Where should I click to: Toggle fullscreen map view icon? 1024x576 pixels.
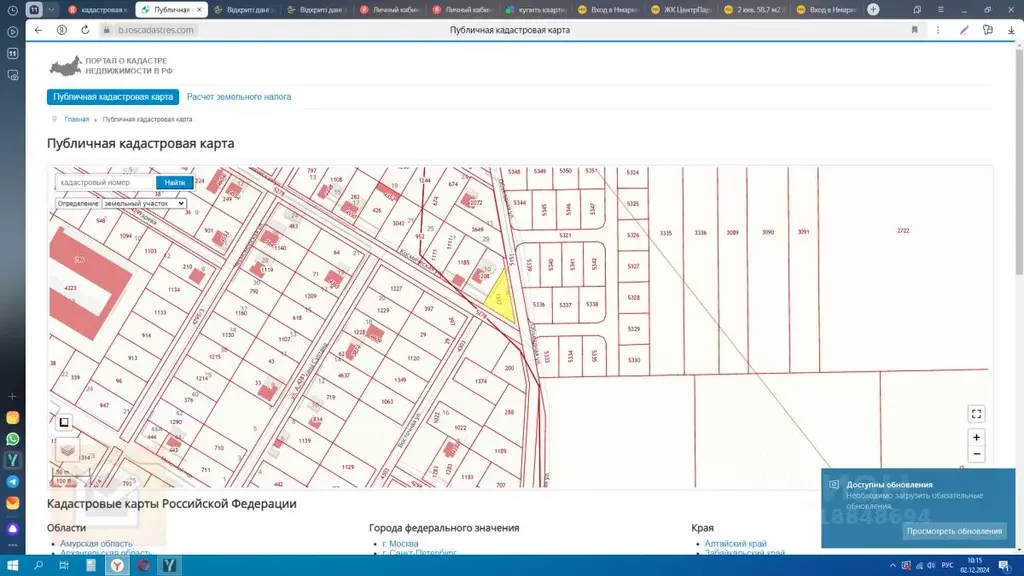(976, 414)
